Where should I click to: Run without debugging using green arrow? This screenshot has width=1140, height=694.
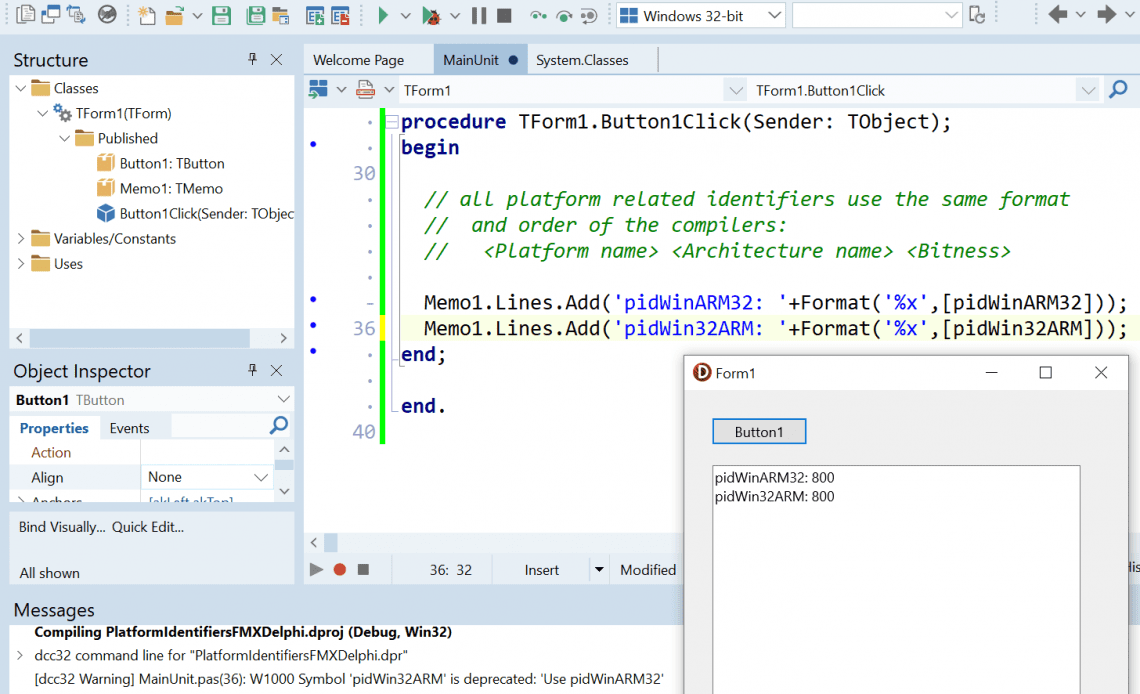coord(382,15)
